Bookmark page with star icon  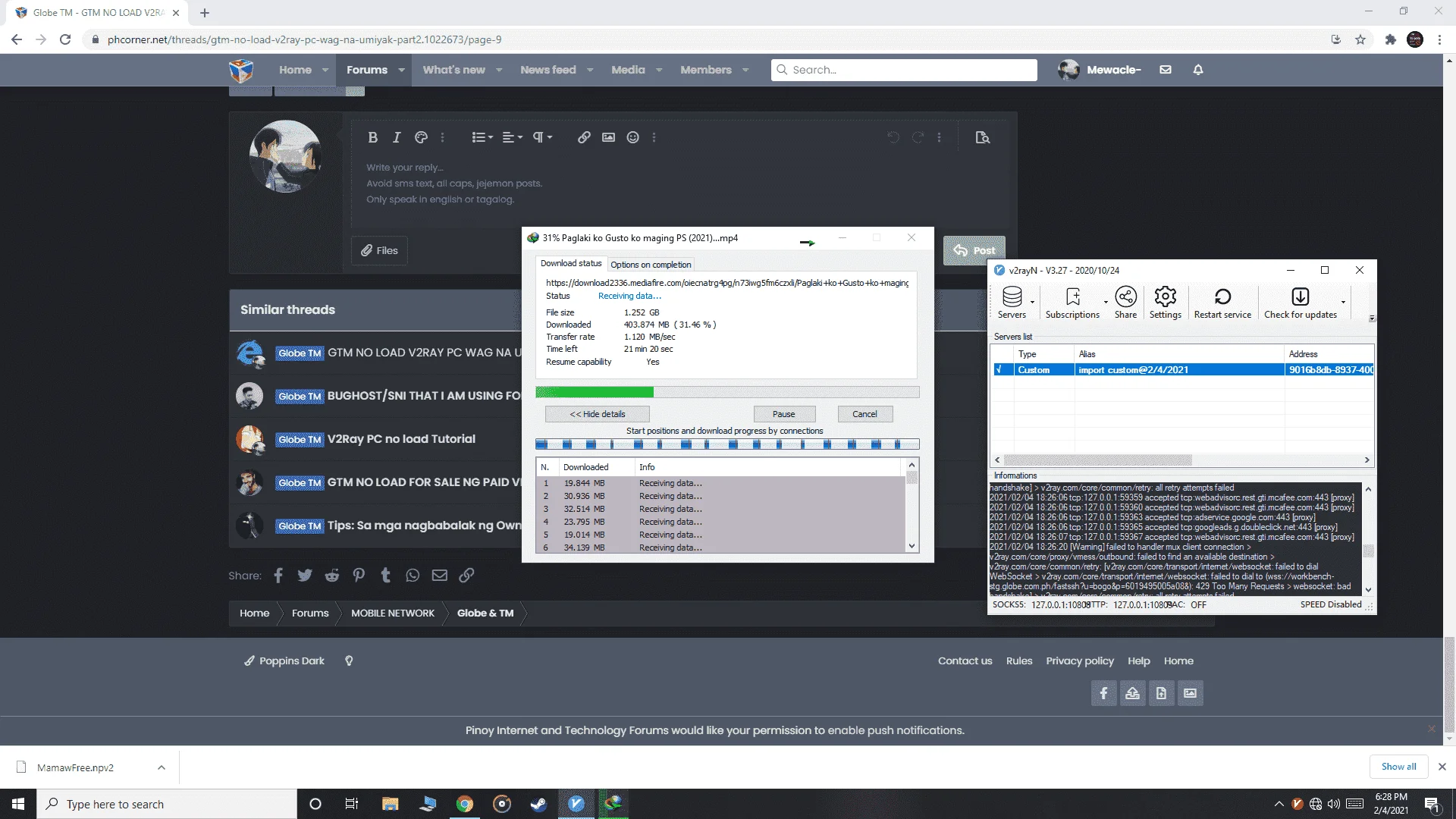point(1360,39)
